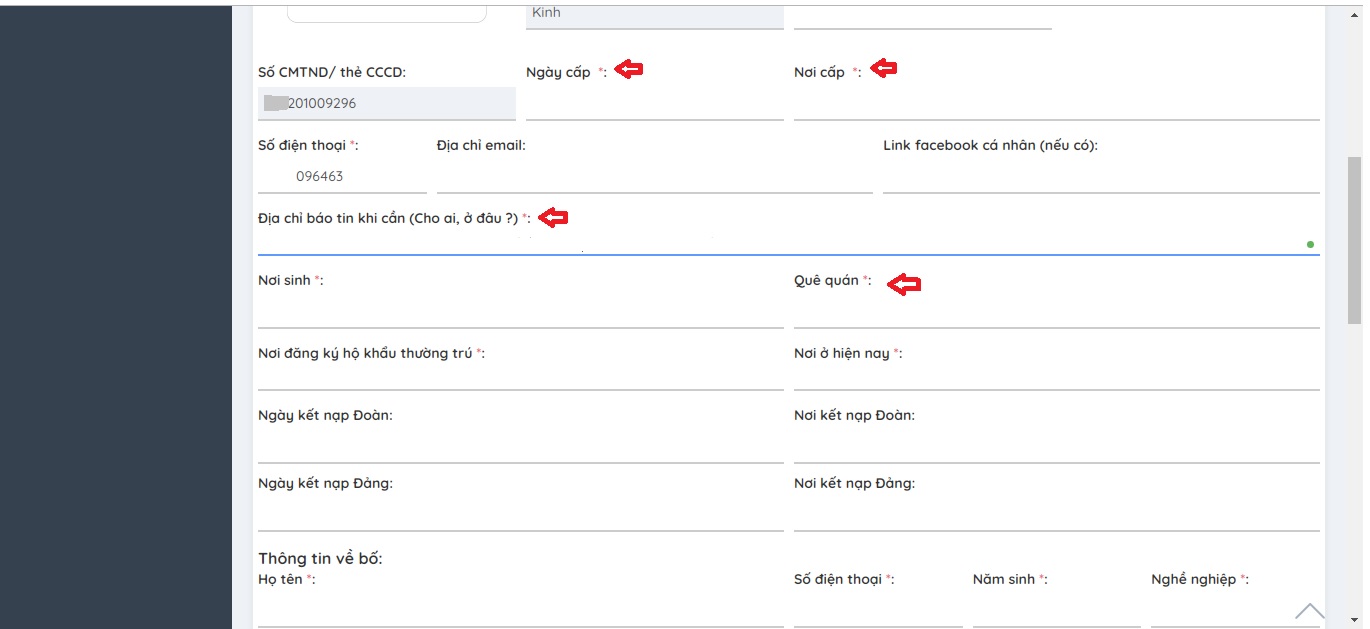Click into the Nơi sinh field
The height and width of the screenshot is (629, 1370).
tap(520, 312)
